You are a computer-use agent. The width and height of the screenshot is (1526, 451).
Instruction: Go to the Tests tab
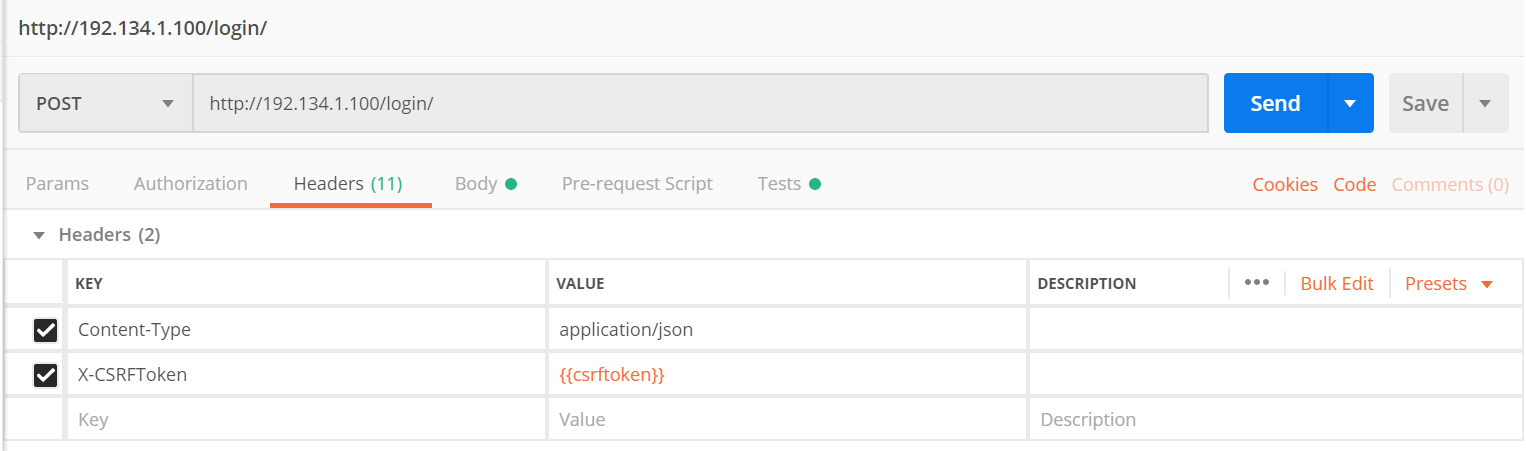779,184
